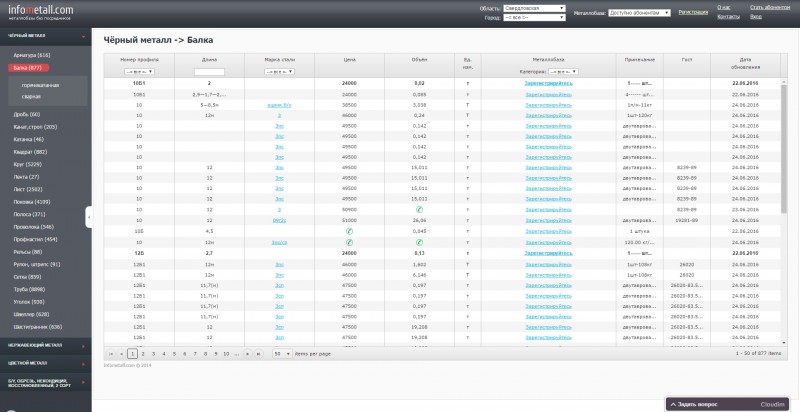Open Квадрат (882) category
This screenshot has height=412, width=800.
(30, 152)
